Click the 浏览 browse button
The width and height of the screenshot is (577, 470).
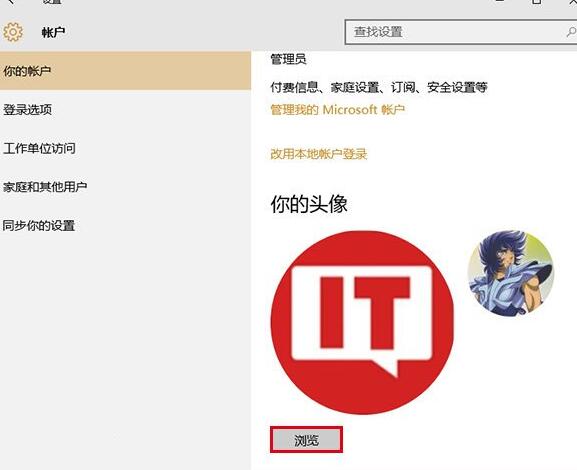pos(307,440)
